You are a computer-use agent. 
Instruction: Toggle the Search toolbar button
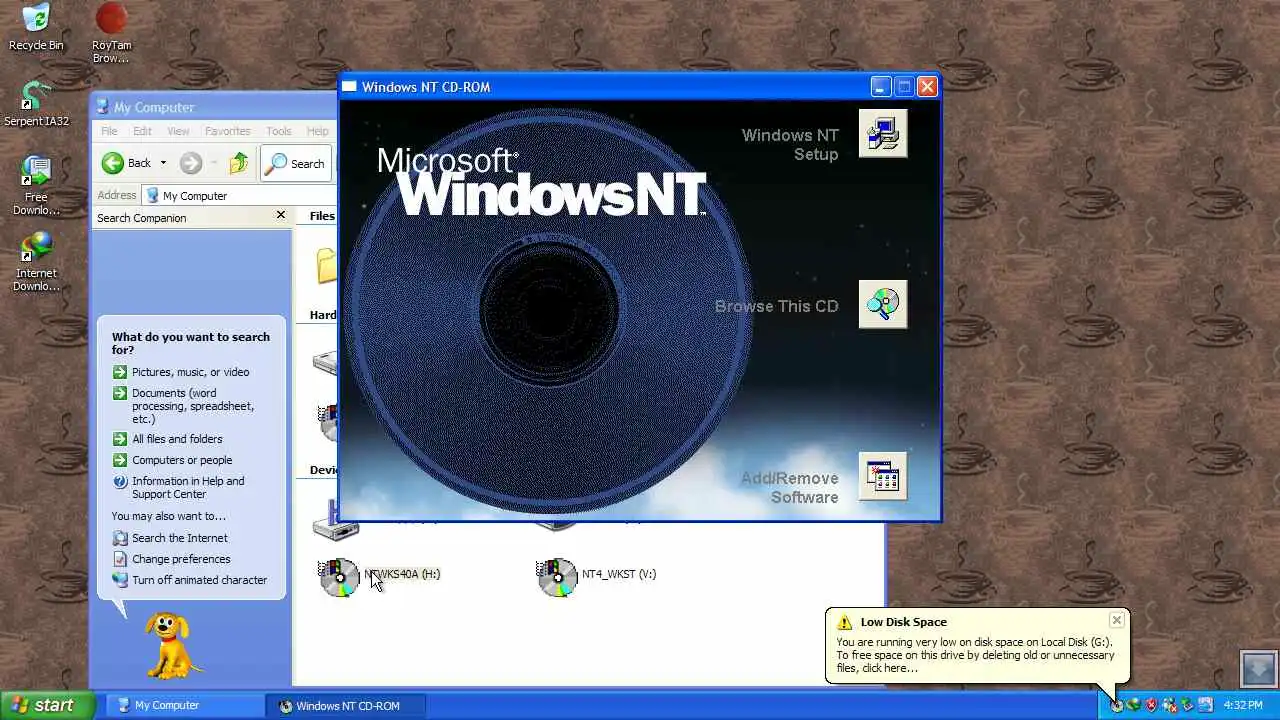296,163
